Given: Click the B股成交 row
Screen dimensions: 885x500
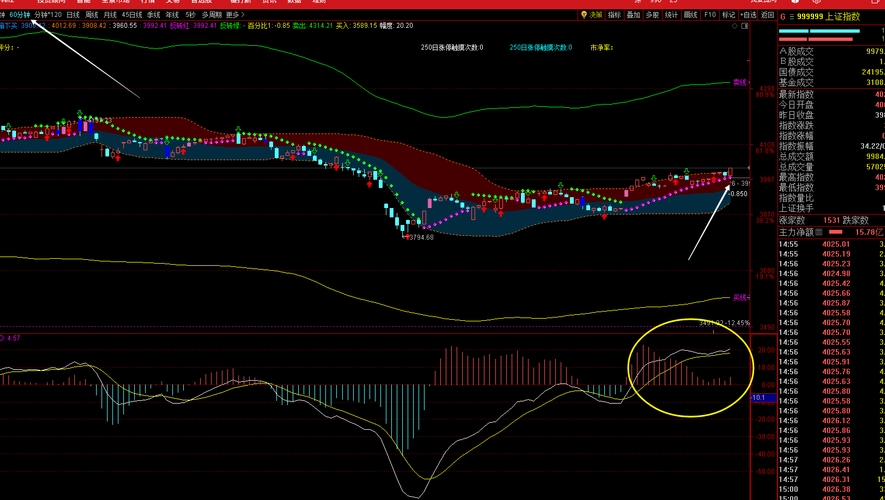Looking at the screenshot, I should (831, 62).
